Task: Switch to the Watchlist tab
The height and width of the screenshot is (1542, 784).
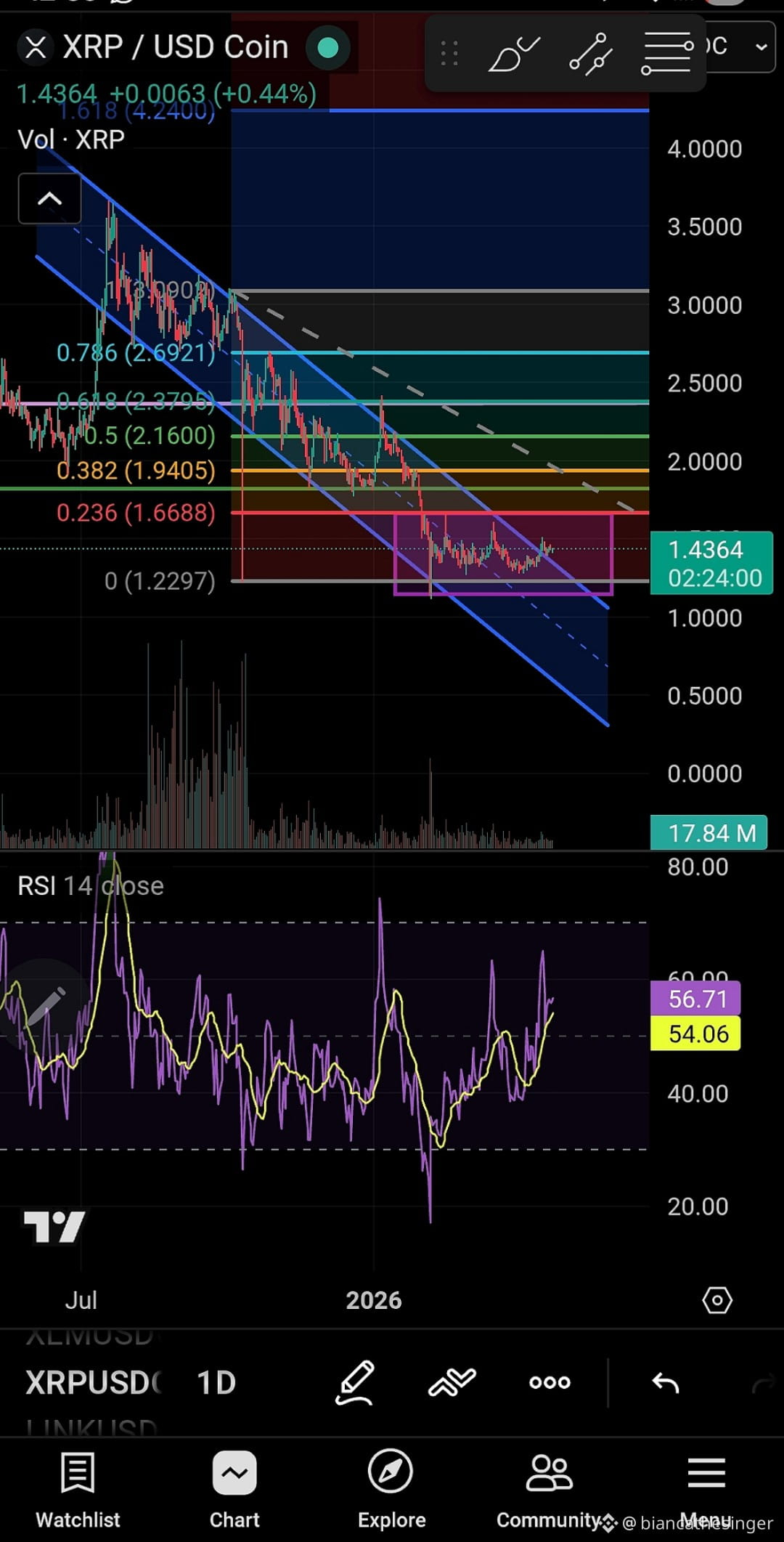Action: pos(78,1490)
